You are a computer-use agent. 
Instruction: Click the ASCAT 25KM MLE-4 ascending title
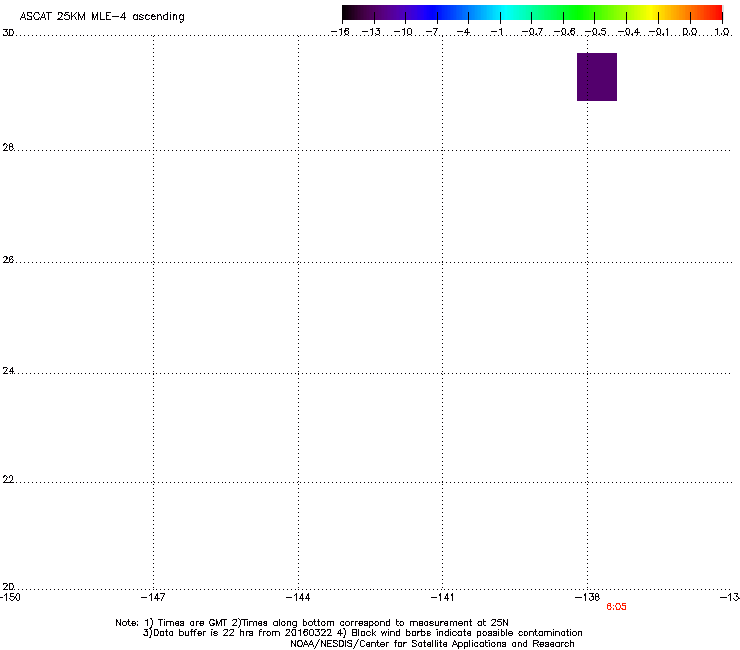(102, 16)
